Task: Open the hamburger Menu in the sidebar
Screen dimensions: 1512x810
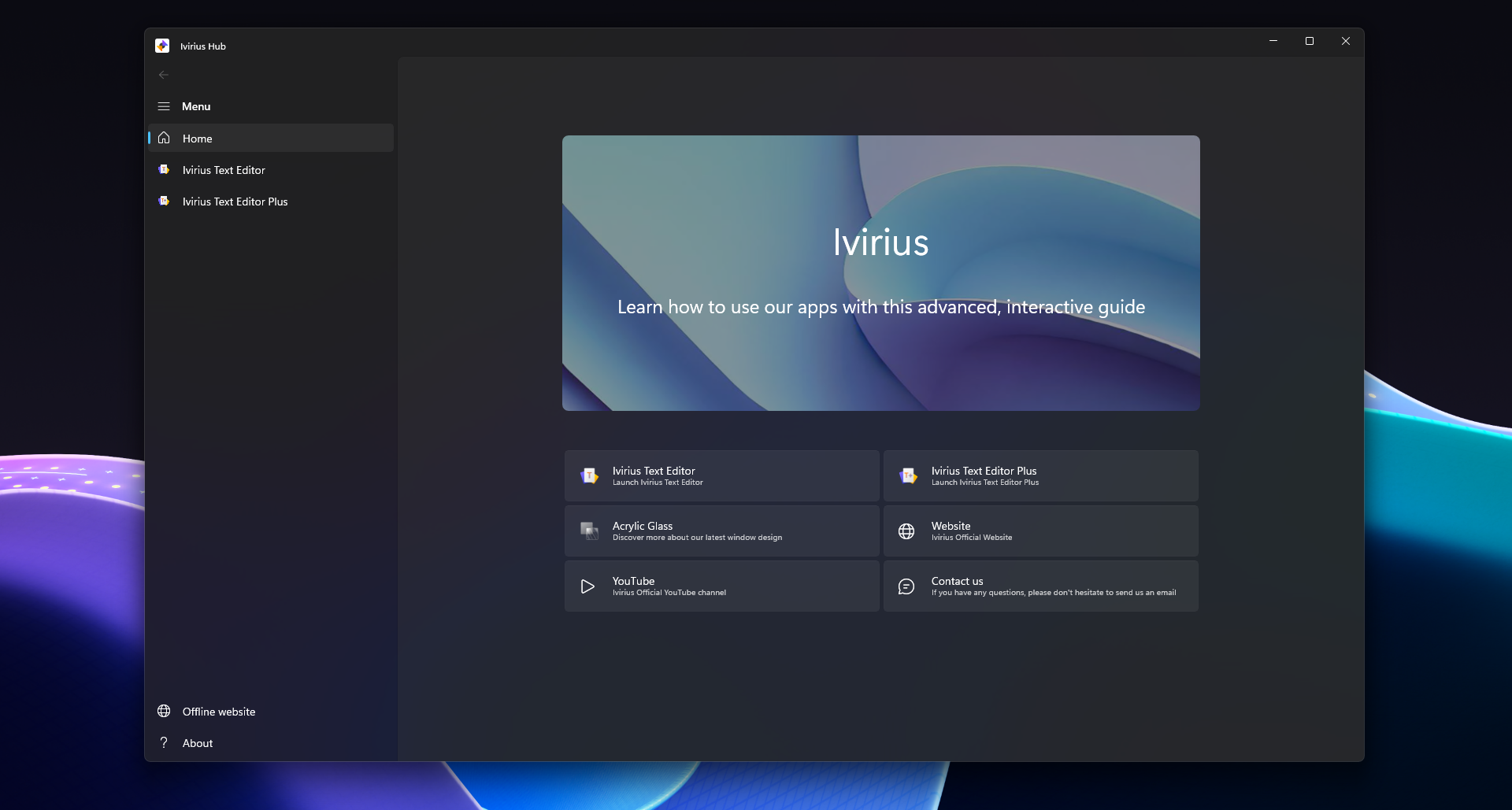Action: (164, 105)
